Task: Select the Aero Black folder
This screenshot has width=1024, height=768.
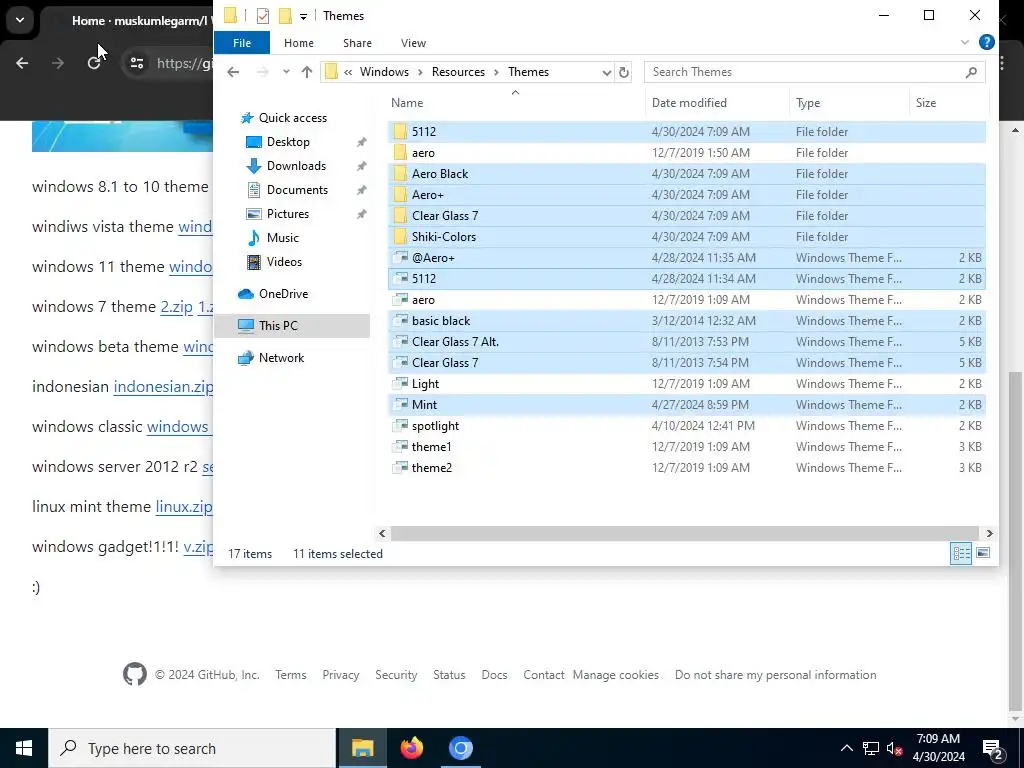Action: 686,174
